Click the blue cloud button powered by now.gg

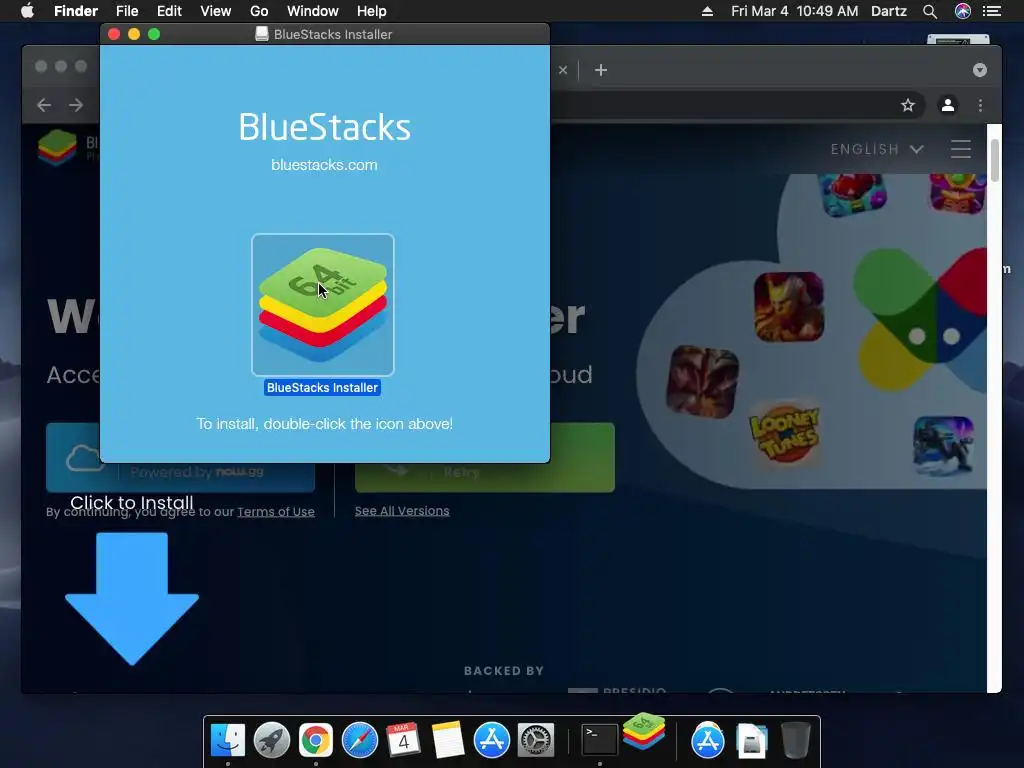point(180,458)
